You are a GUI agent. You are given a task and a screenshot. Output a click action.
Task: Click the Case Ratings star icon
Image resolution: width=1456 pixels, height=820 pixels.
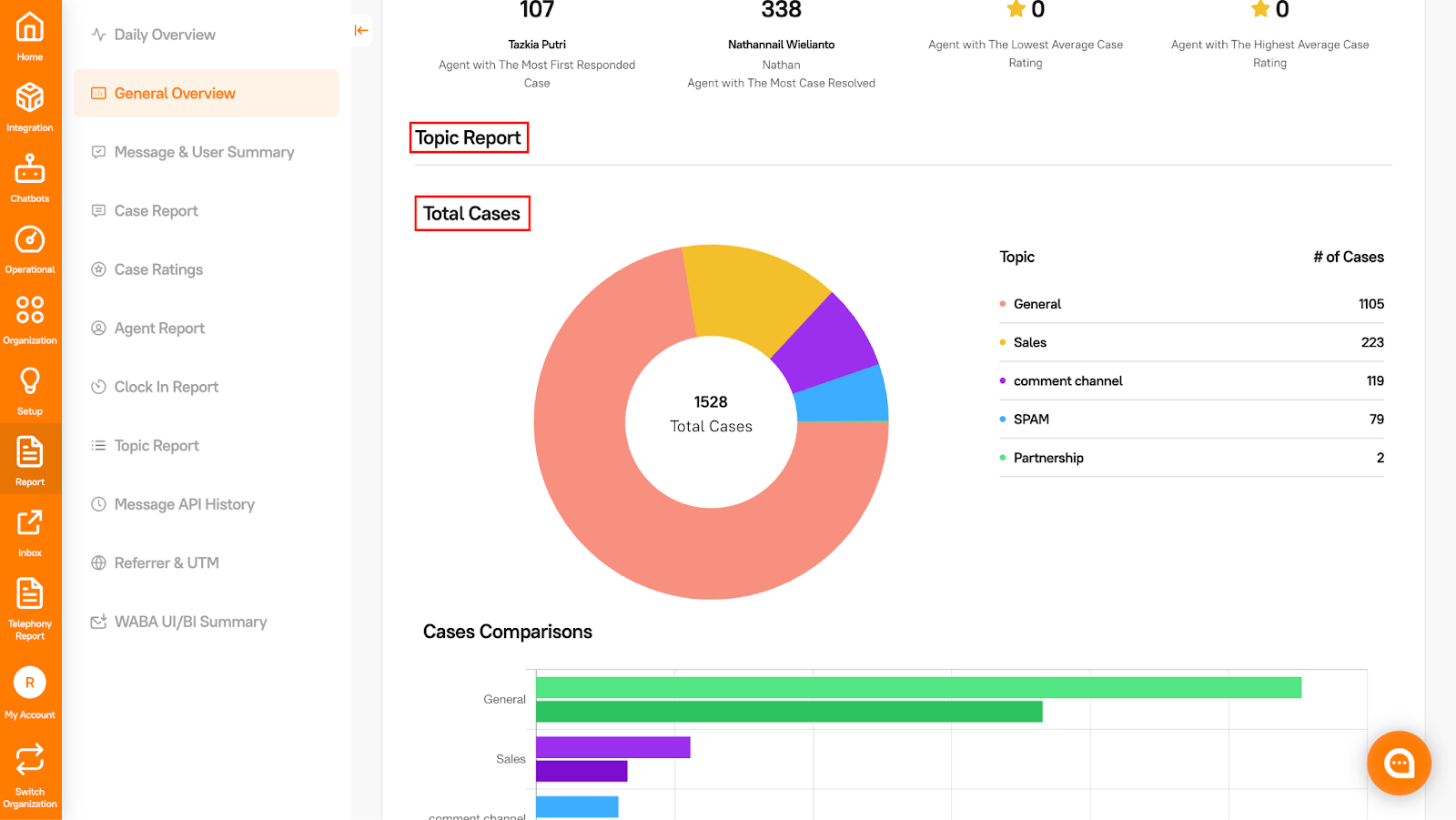click(x=98, y=269)
